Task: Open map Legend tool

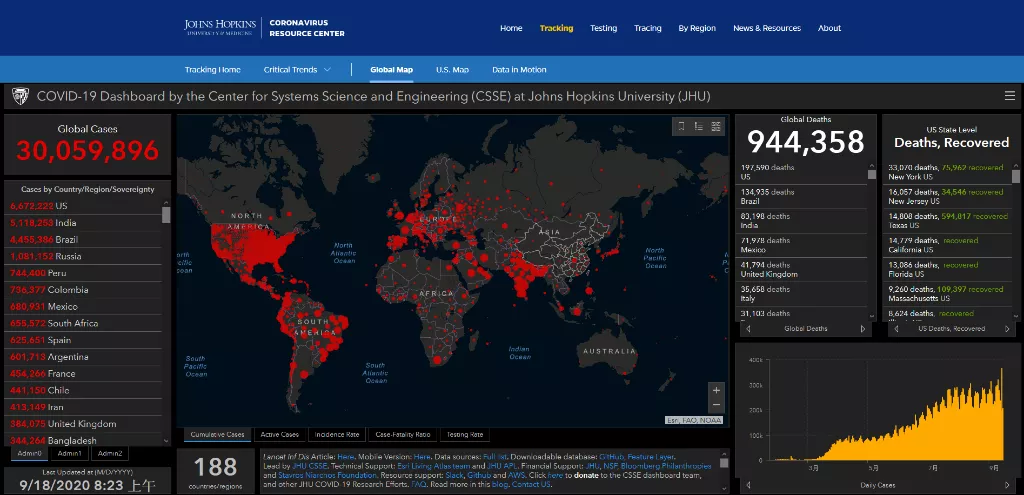Action: tap(699, 127)
